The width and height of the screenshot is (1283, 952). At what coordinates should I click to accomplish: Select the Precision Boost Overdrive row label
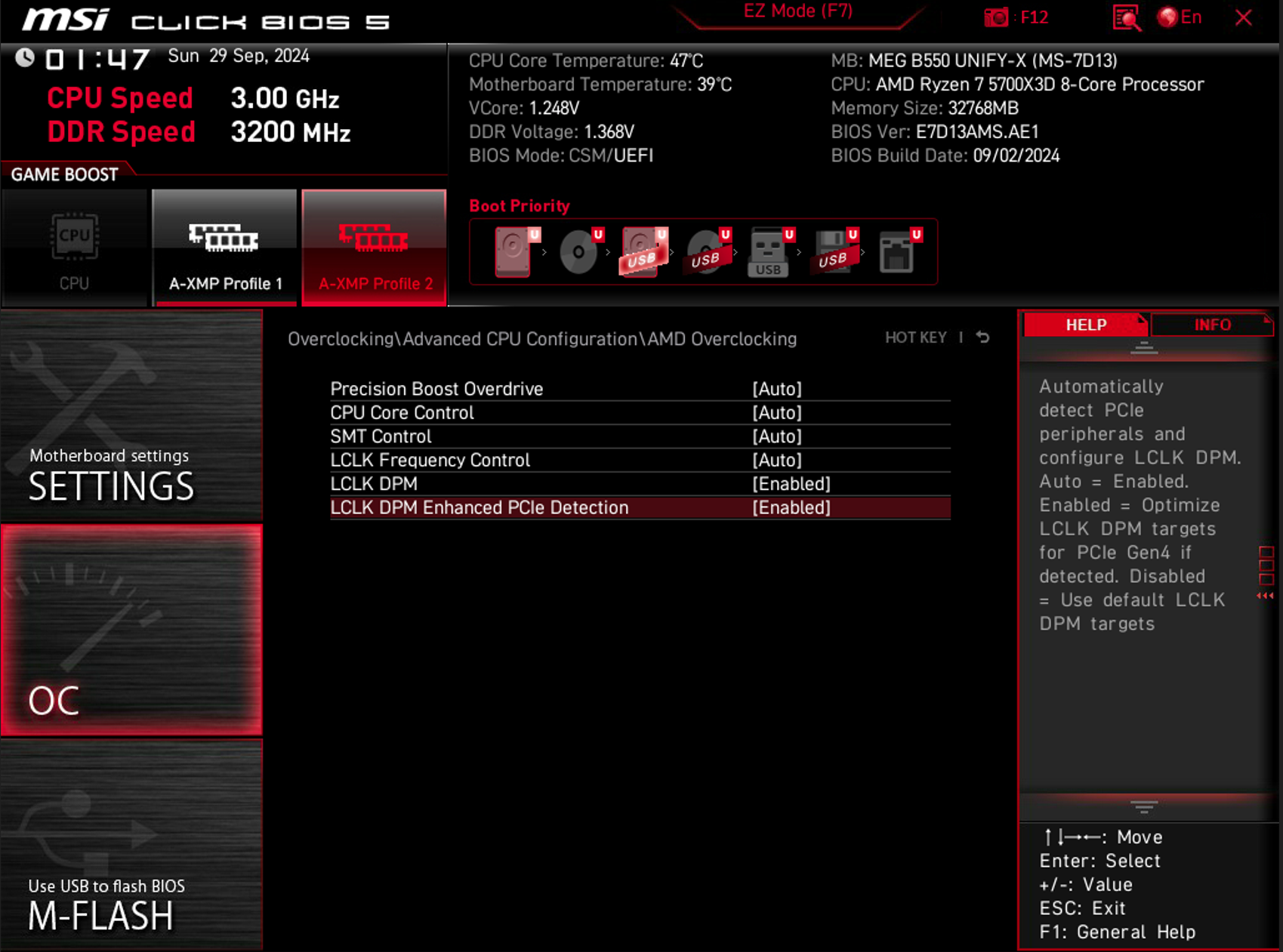436,389
